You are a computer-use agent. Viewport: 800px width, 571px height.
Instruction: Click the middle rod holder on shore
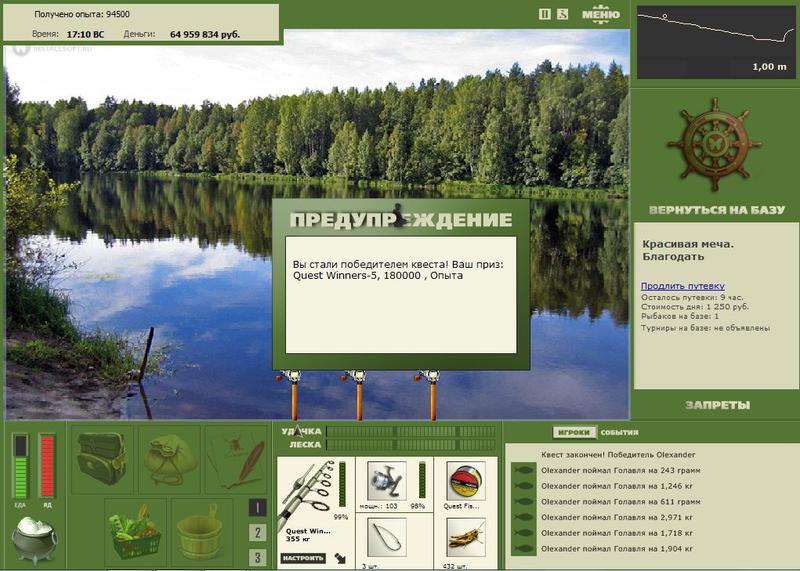357,394
